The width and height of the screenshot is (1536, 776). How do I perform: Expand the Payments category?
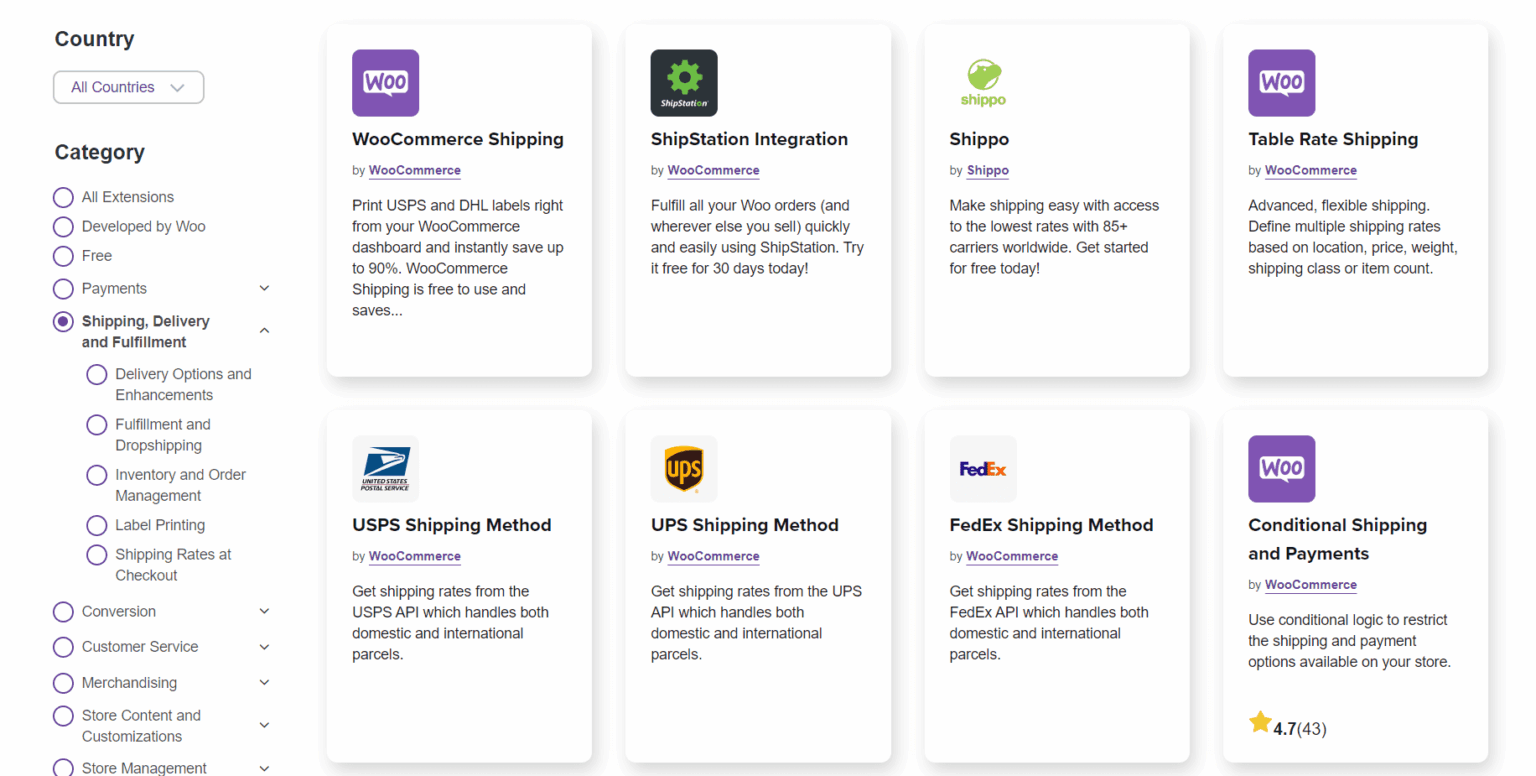point(264,288)
